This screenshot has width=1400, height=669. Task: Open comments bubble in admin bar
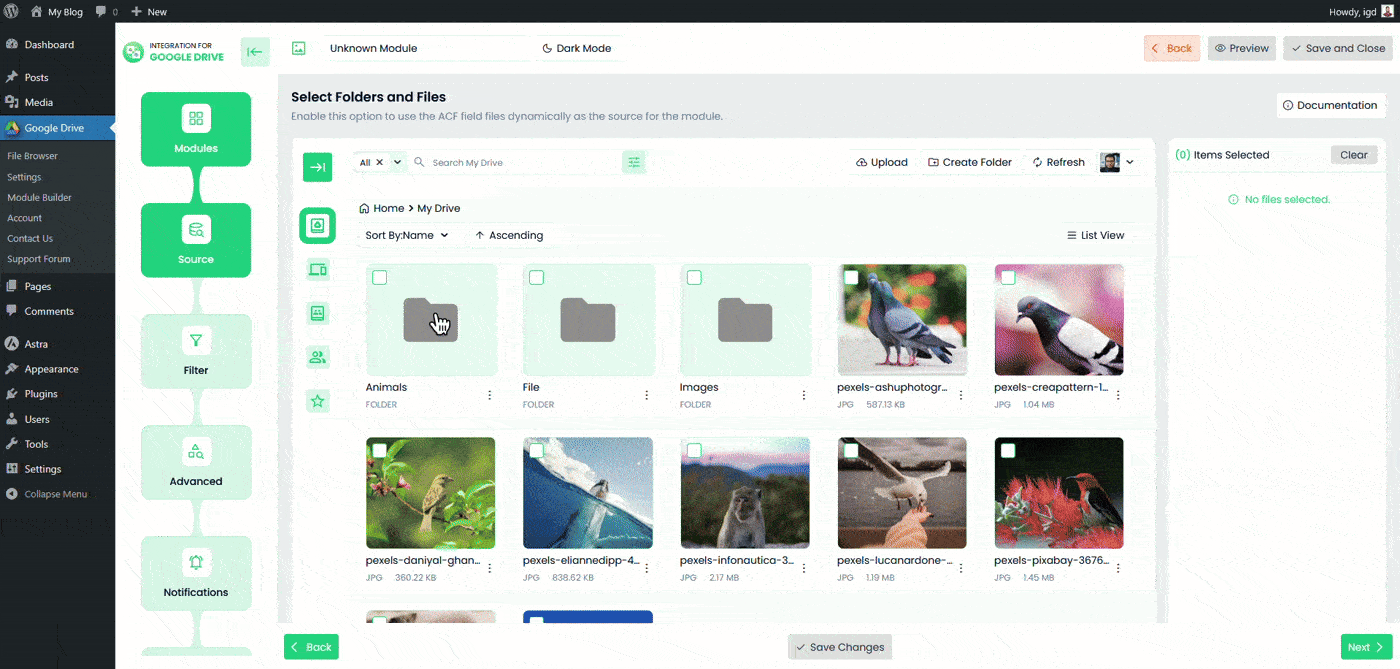point(106,11)
